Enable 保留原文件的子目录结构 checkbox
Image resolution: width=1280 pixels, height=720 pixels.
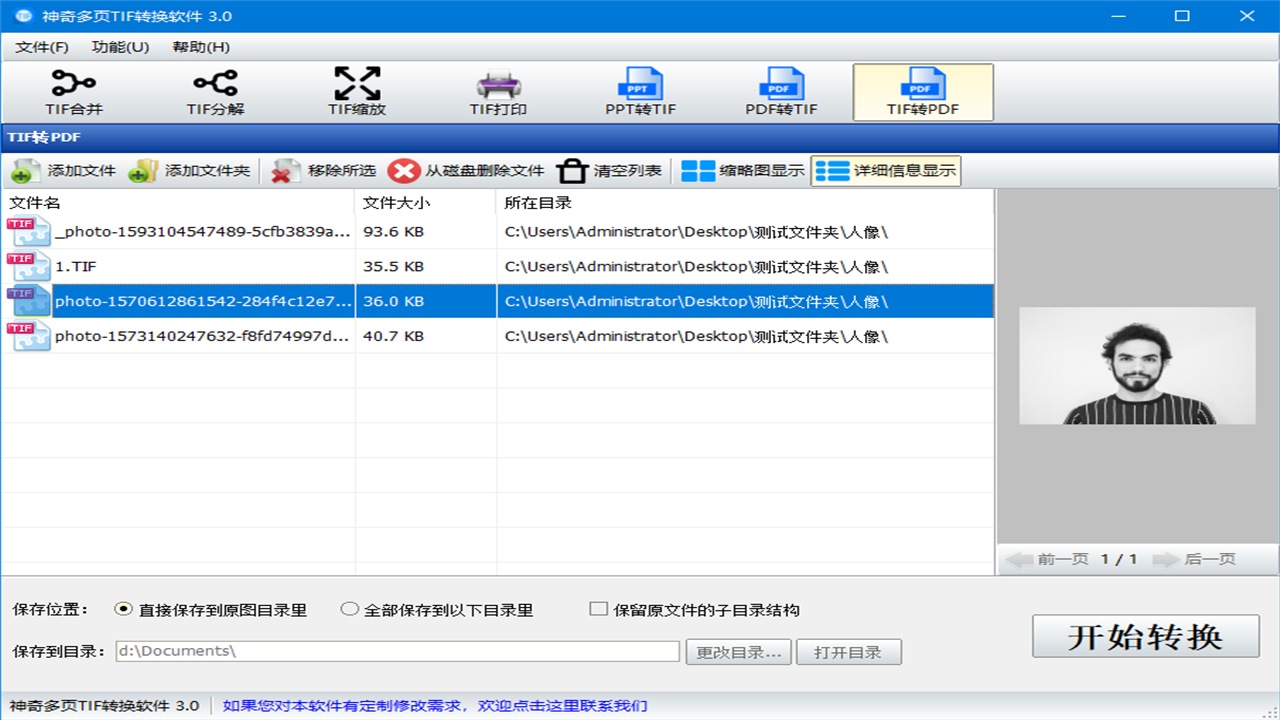[x=596, y=608]
